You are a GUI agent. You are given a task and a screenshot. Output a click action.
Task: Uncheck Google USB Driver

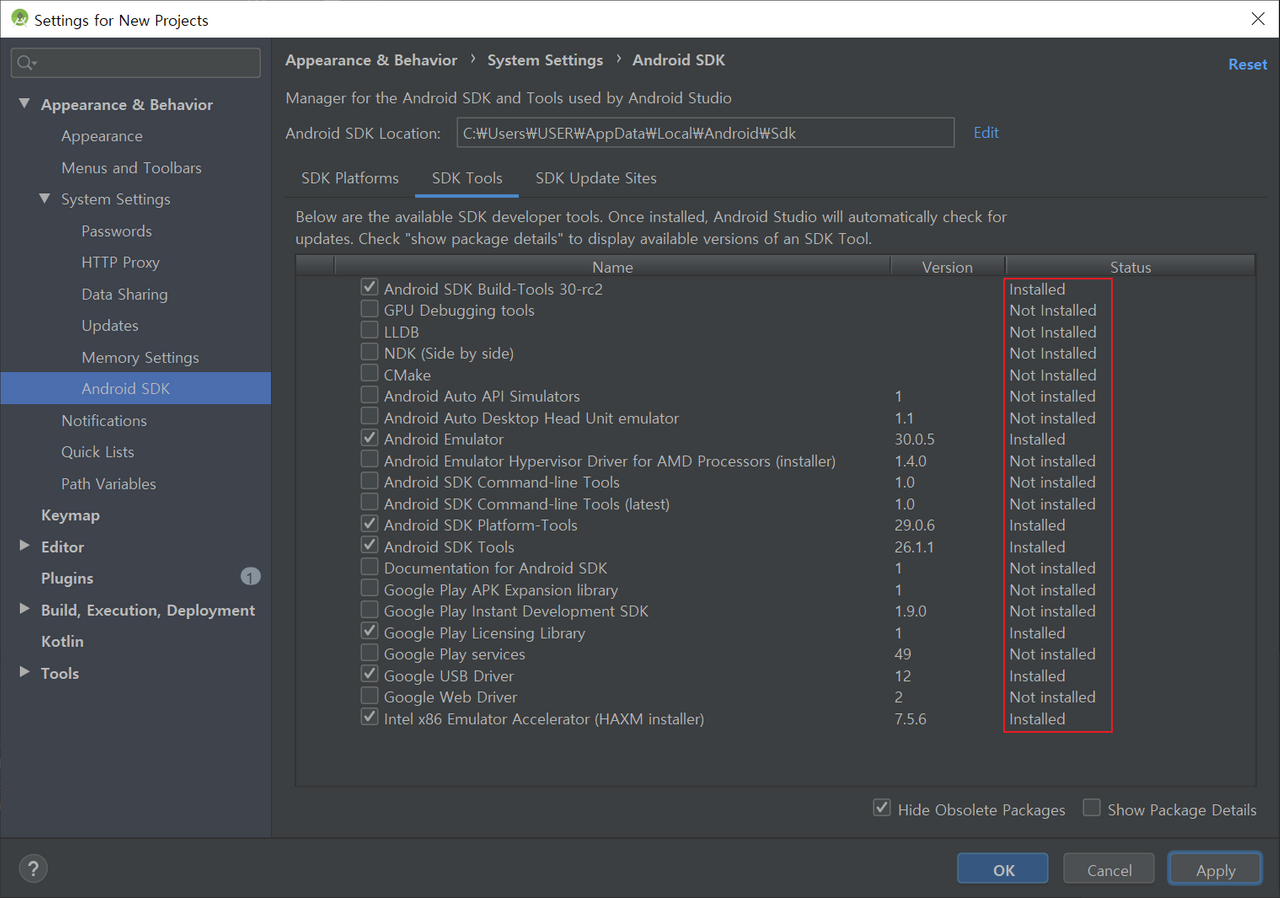(x=370, y=675)
